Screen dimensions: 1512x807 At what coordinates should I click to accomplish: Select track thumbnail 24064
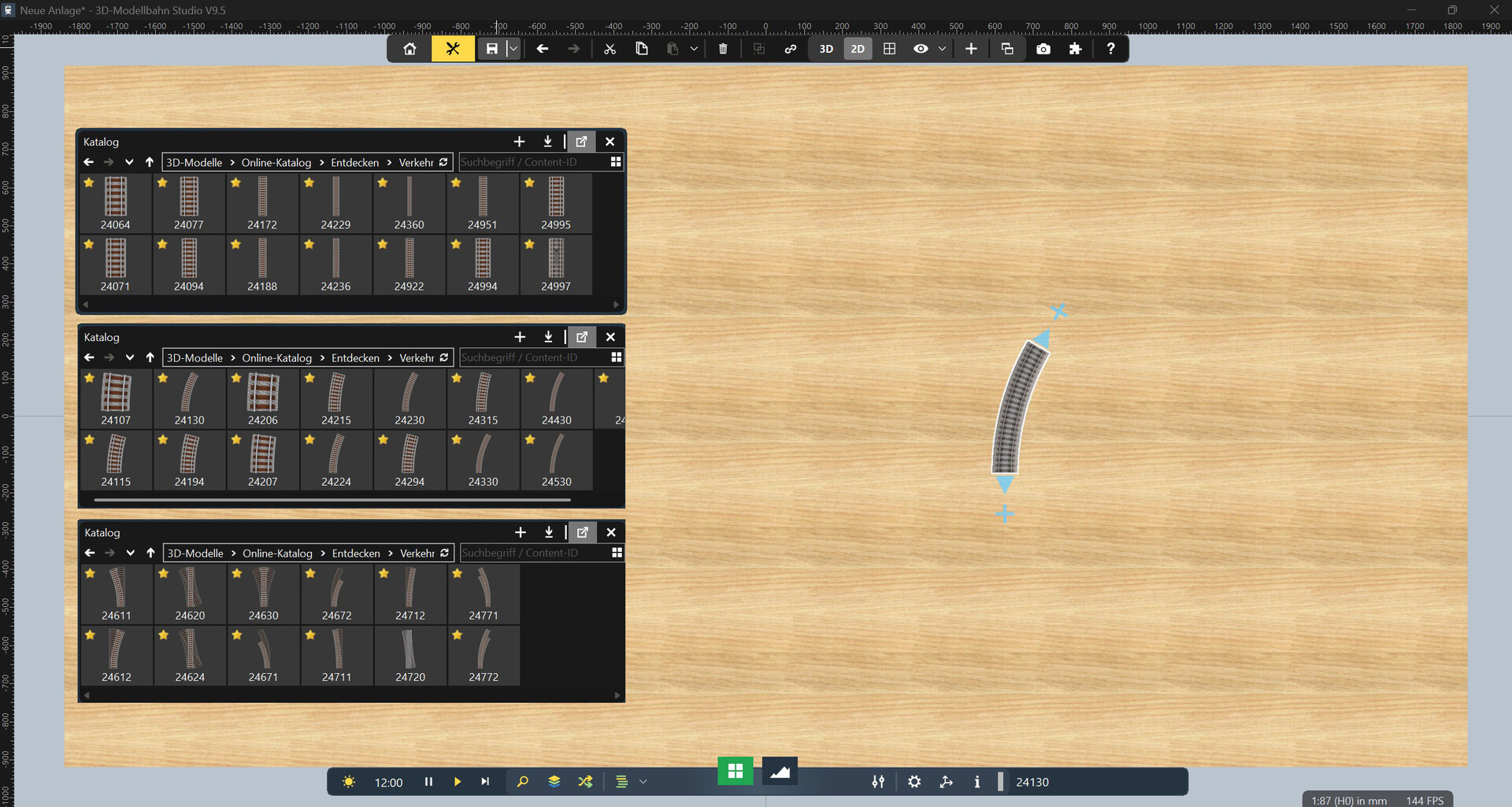coord(116,203)
